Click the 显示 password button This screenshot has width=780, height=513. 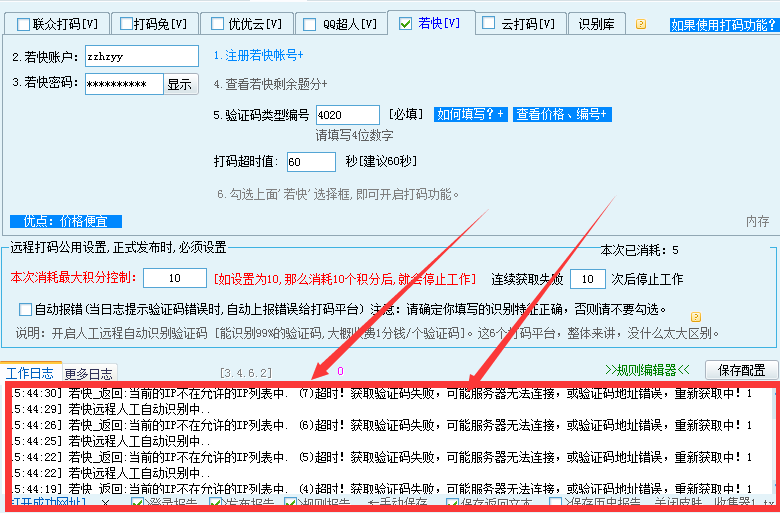180,84
